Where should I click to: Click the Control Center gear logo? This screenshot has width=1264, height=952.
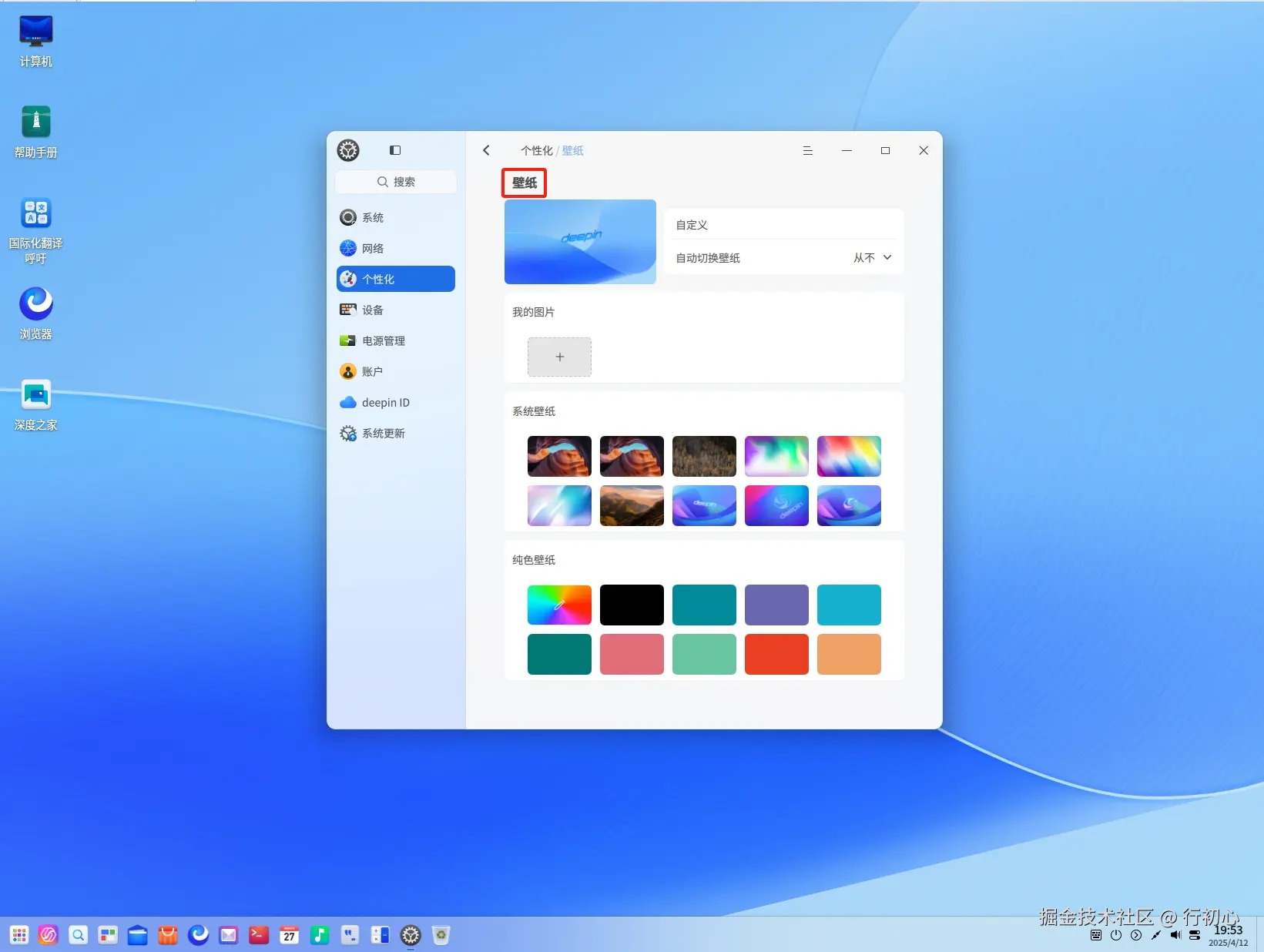coord(348,150)
